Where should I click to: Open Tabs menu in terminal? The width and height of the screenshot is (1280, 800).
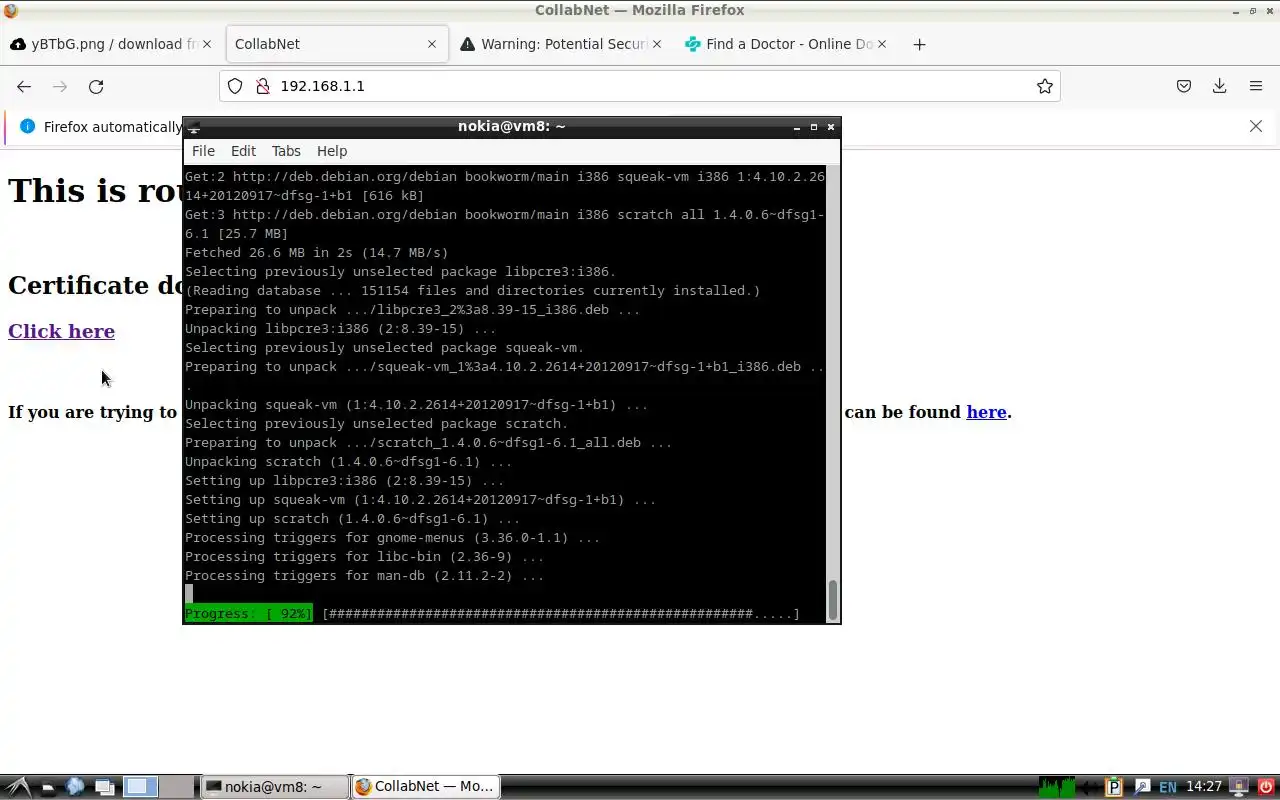click(286, 151)
